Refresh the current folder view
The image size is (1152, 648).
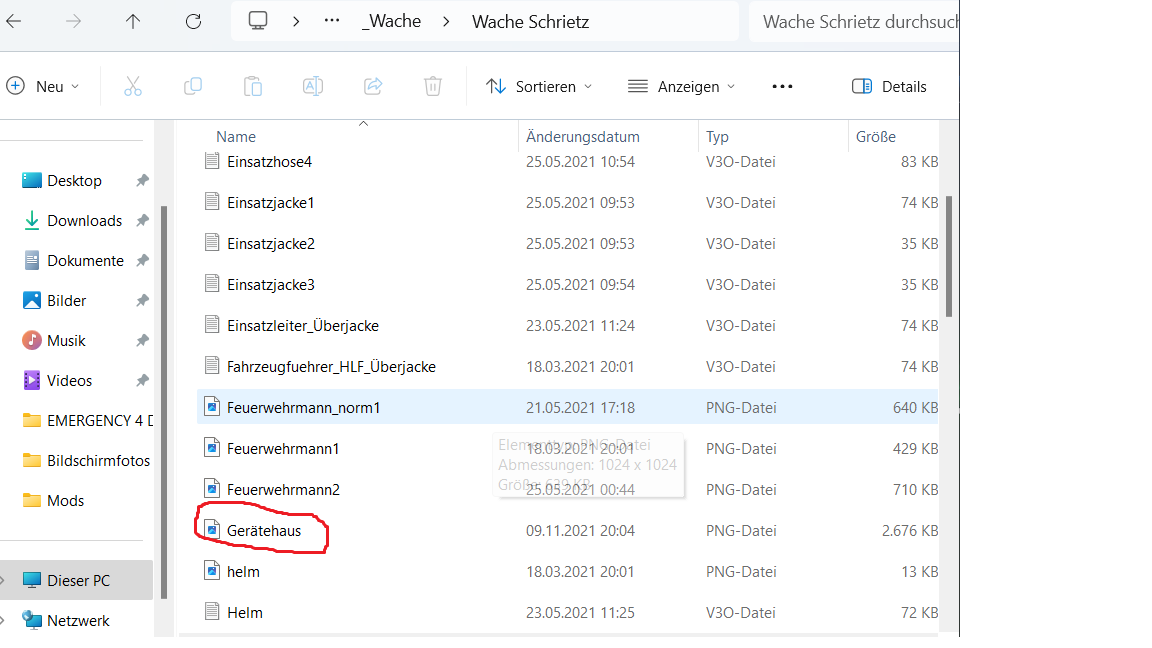pyautogui.click(x=194, y=21)
